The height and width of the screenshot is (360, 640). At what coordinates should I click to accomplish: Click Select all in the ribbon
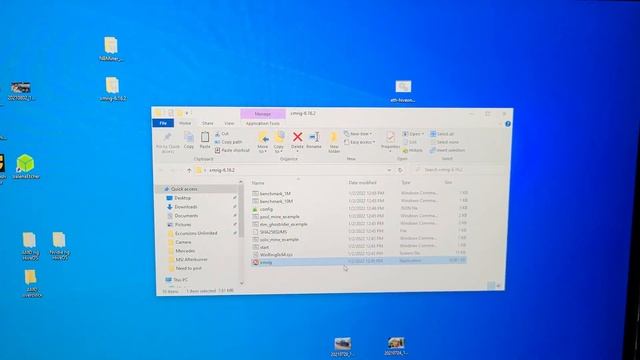tap(442, 134)
